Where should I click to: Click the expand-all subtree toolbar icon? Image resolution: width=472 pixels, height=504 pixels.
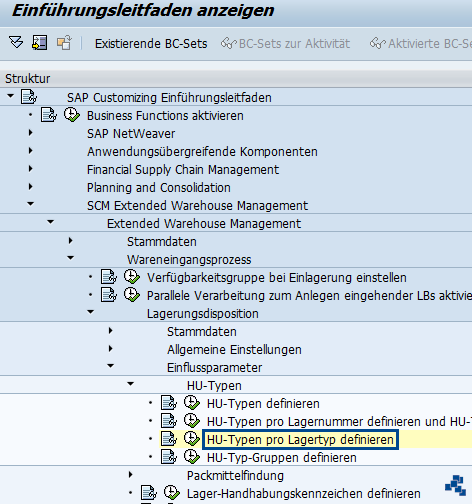pos(16,43)
